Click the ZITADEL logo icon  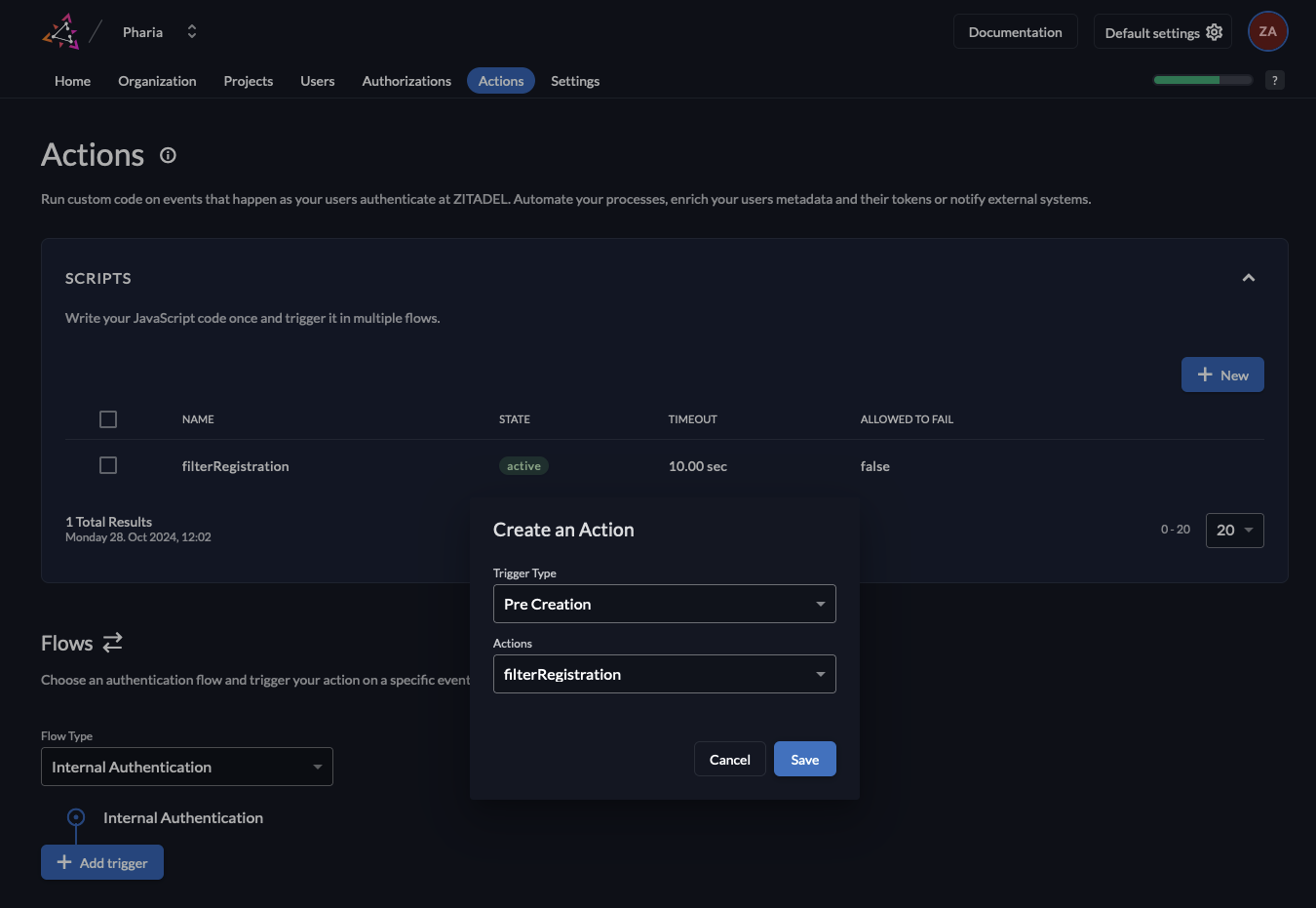[x=60, y=32]
